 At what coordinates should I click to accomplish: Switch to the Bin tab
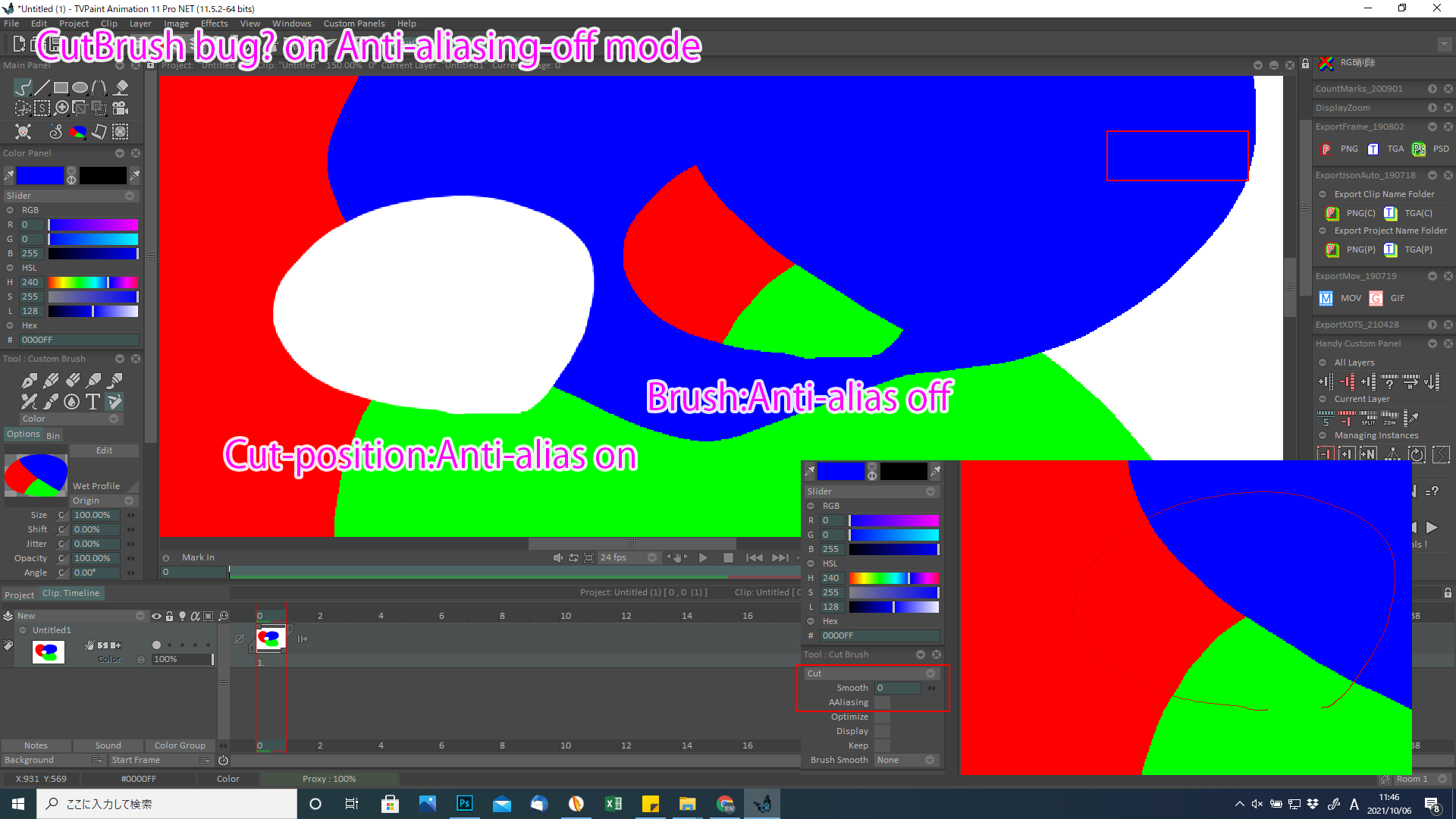tap(53, 435)
